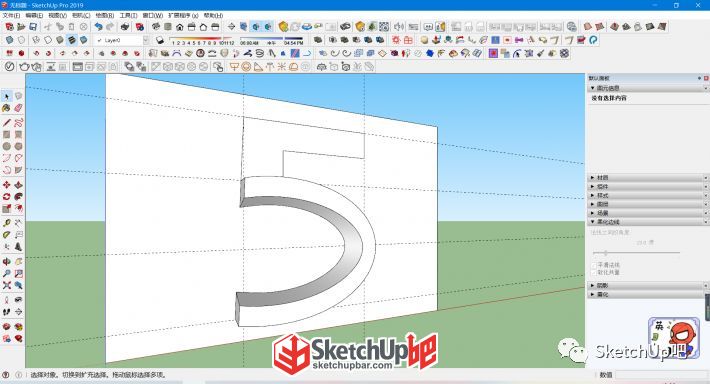Select the Walk footprints tool
The width and height of the screenshot is (710, 384).
(6, 312)
